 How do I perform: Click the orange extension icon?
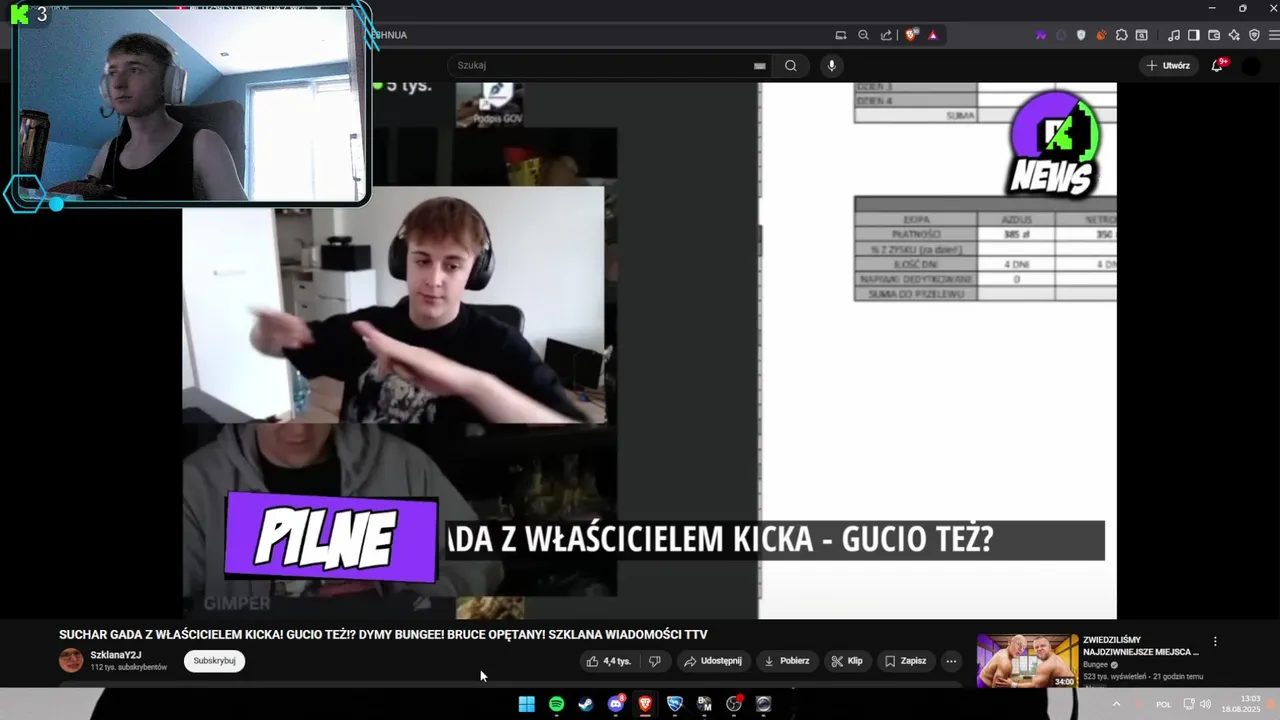click(x=1101, y=35)
